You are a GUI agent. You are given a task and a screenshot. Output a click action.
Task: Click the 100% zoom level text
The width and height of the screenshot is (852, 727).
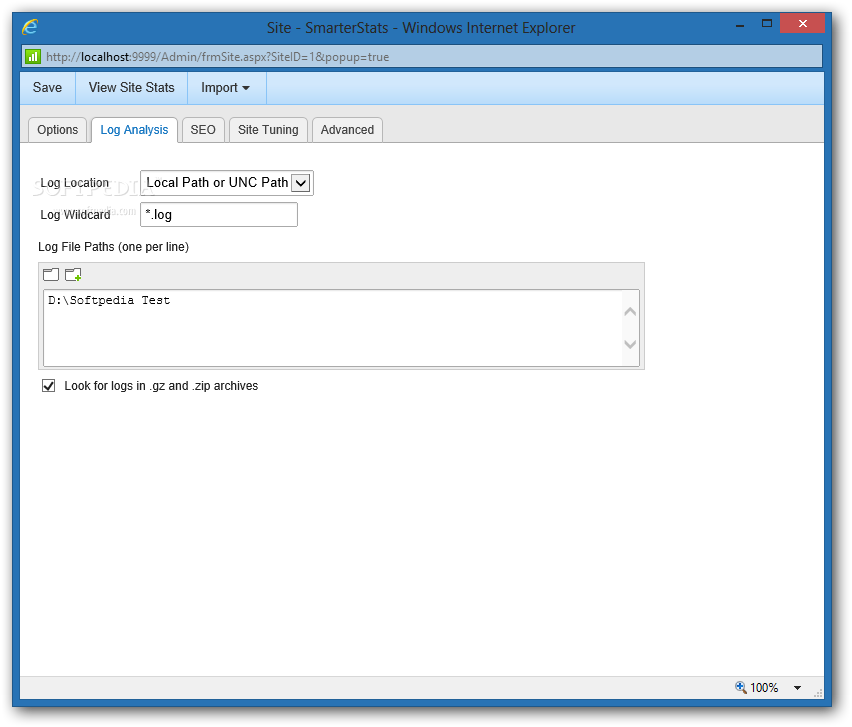tap(764, 688)
